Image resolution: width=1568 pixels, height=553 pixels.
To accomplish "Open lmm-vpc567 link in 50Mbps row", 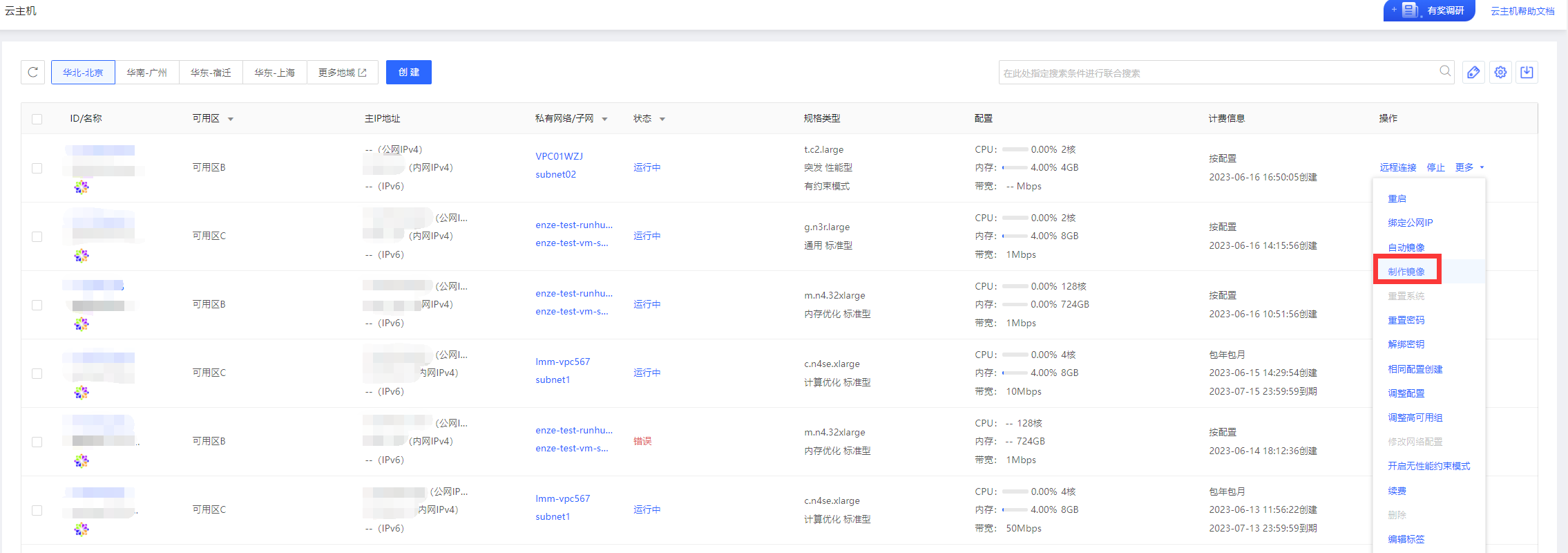I will (x=562, y=498).
